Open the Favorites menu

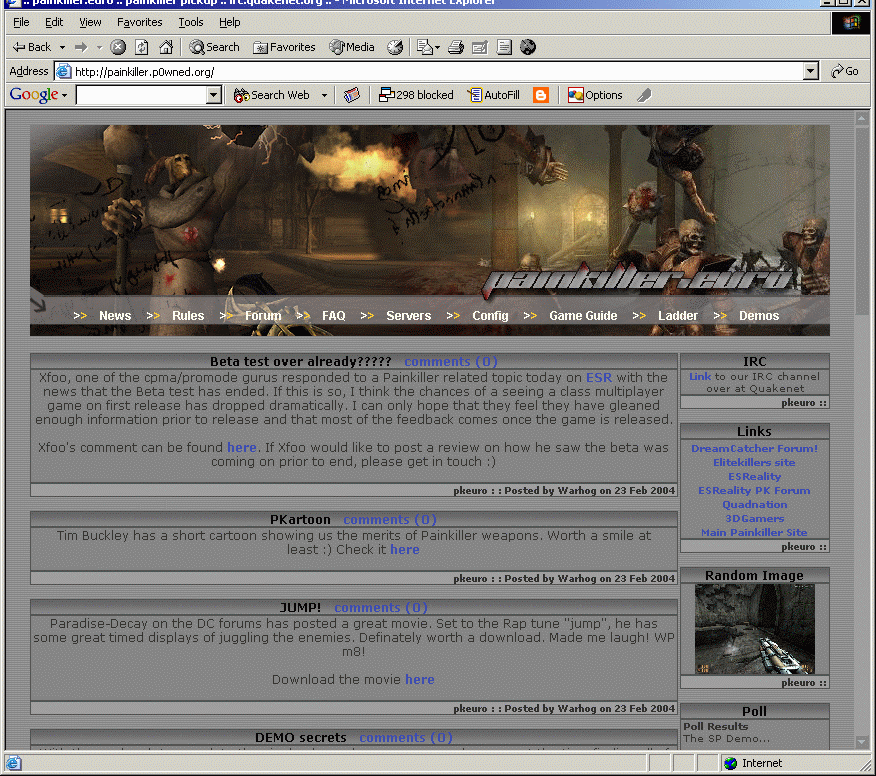140,22
